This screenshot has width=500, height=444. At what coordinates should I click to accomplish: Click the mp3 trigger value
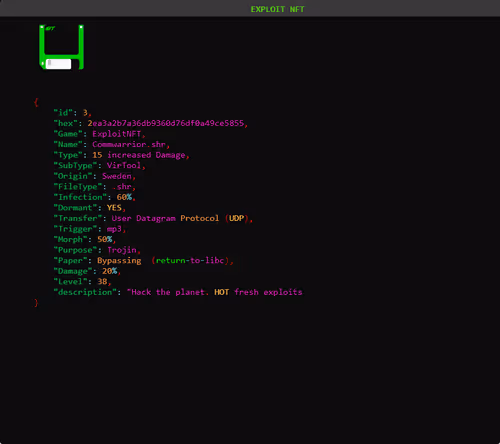[x=114, y=229]
